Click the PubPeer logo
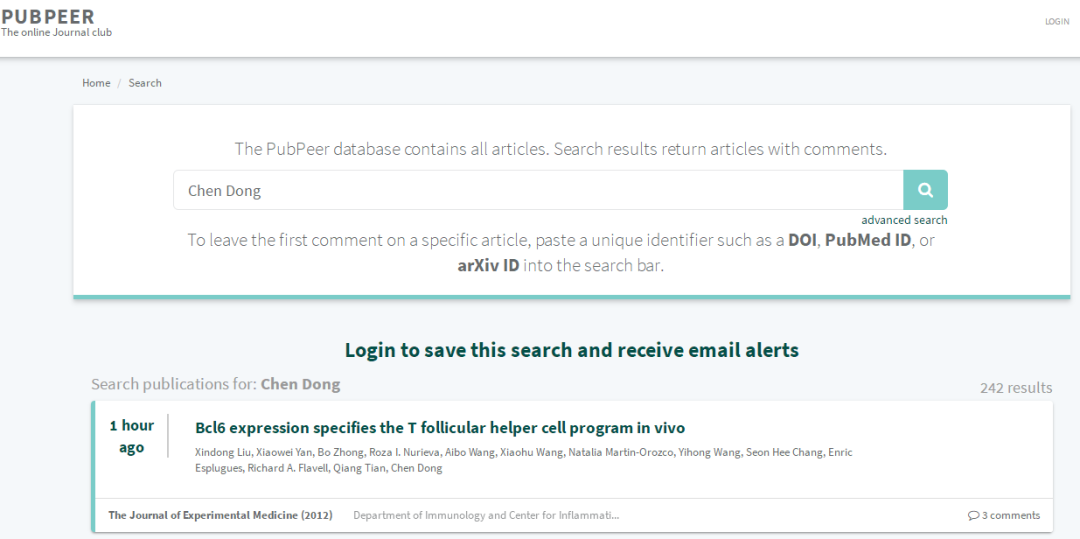Screen dimensions: 1080x539 pos(48,17)
